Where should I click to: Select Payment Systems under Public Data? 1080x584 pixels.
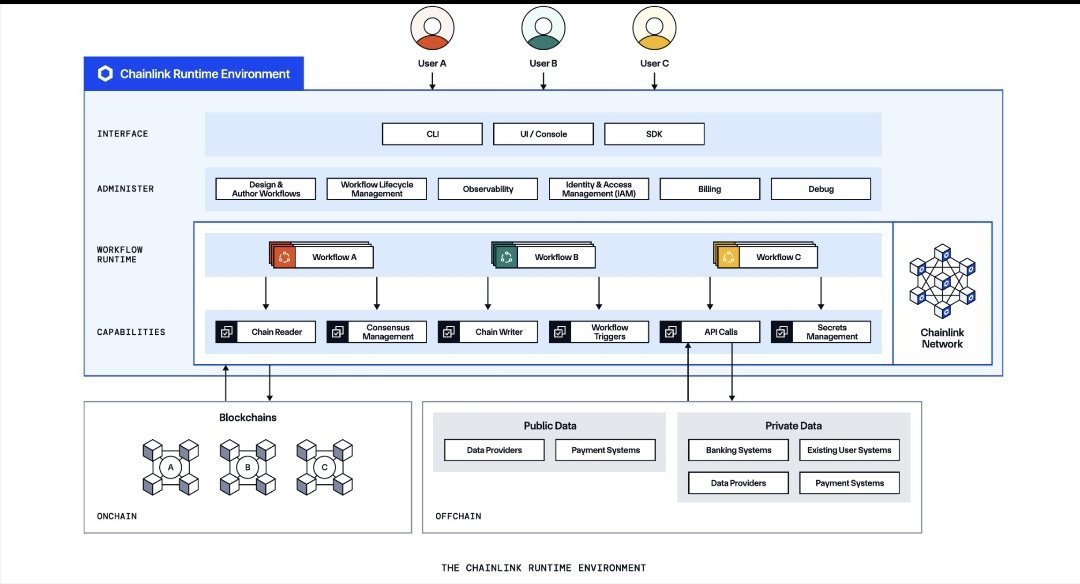pyautogui.click(x=605, y=450)
